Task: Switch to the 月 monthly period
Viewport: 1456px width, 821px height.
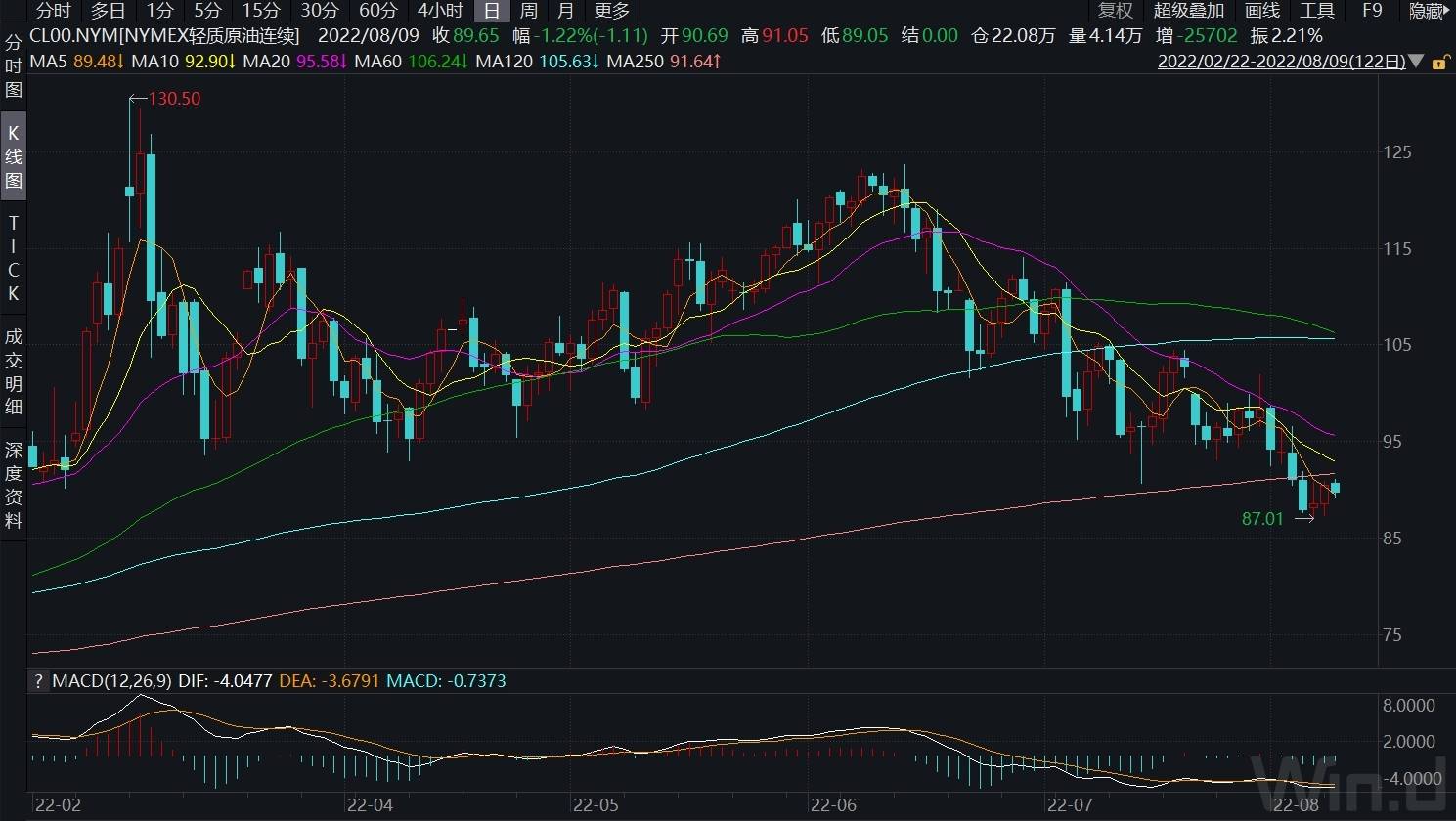Action: pyautogui.click(x=565, y=11)
